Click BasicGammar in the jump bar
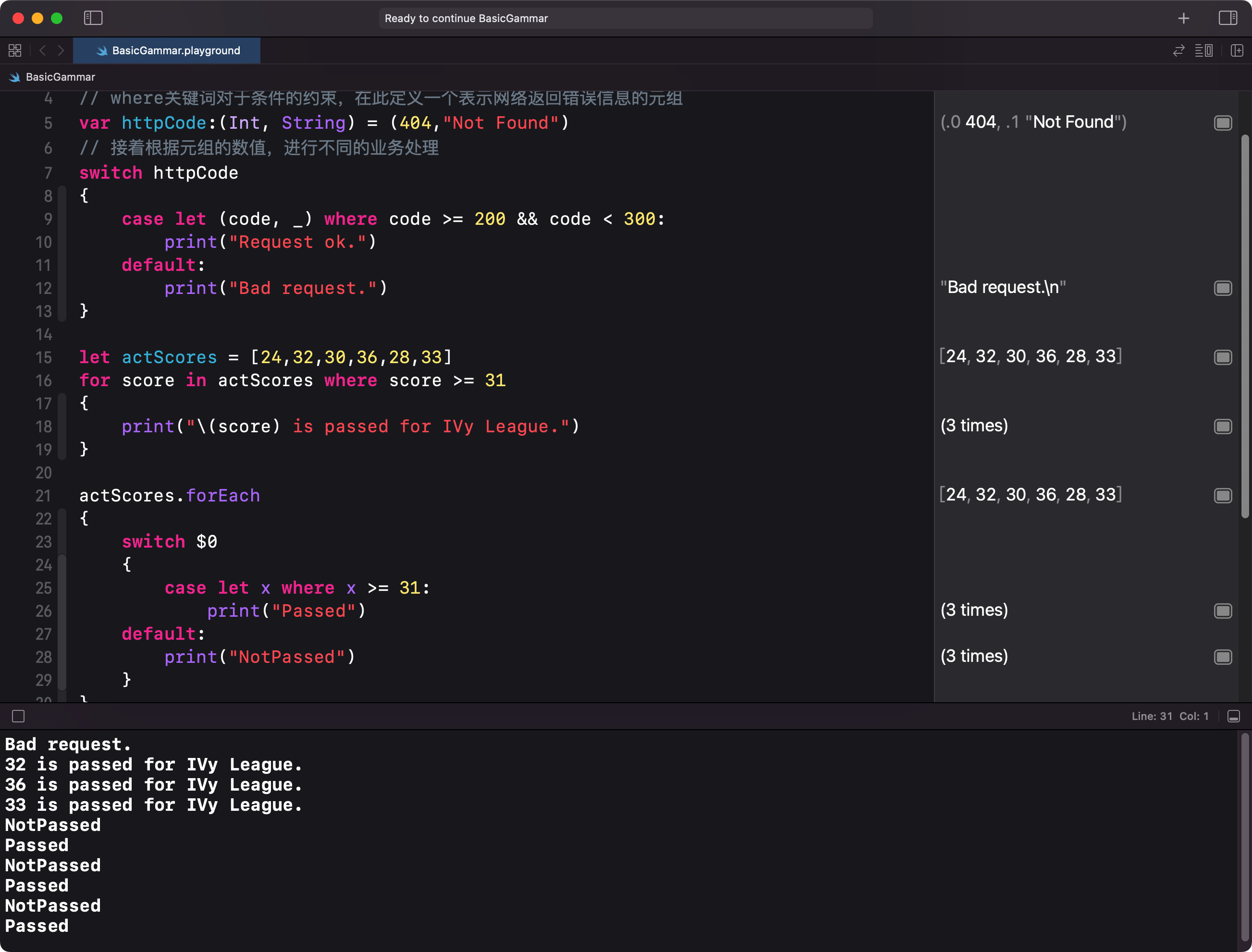The width and height of the screenshot is (1252, 952). [60, 77]
